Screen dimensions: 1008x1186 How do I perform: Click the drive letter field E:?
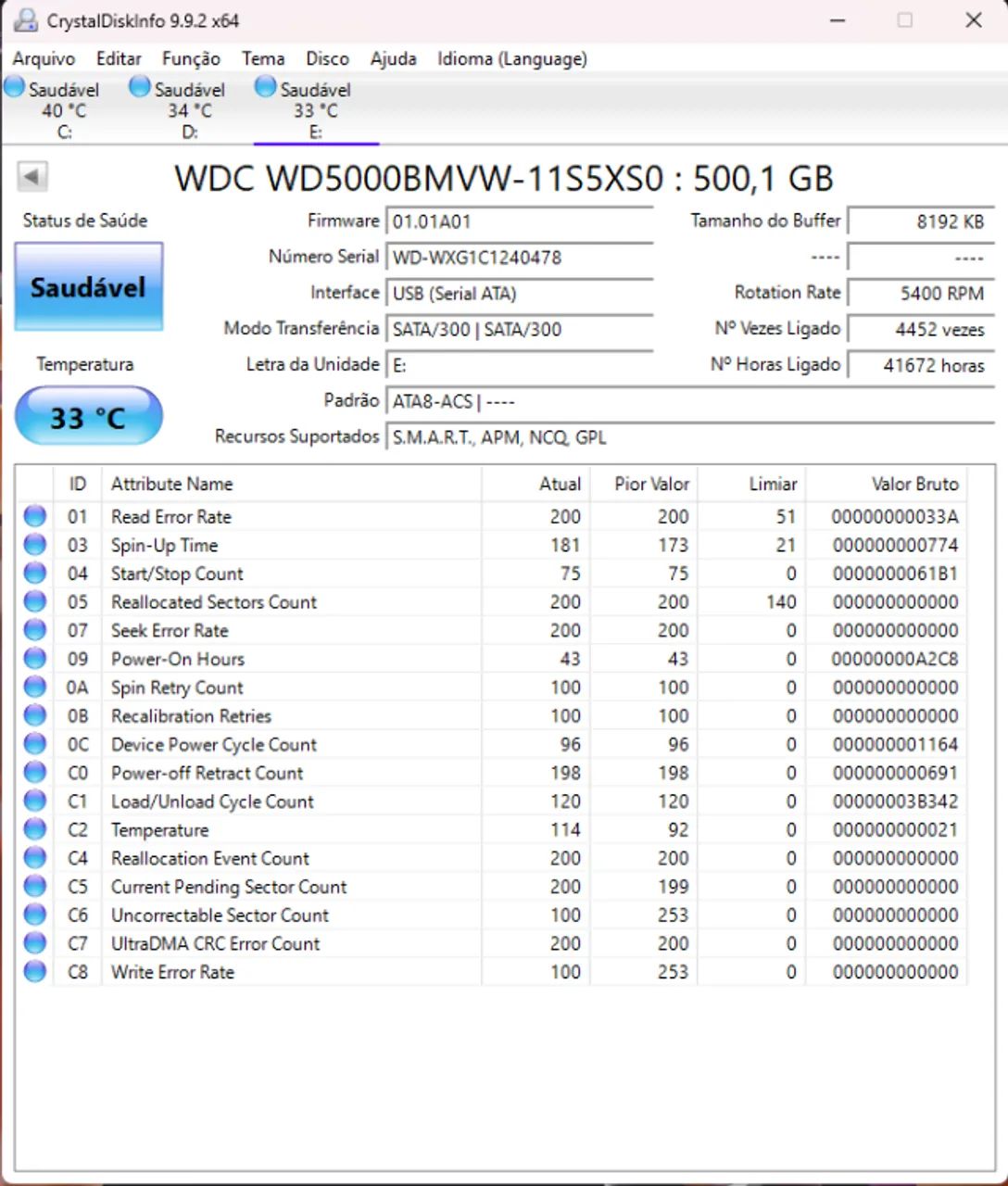(x=519, y=365)
